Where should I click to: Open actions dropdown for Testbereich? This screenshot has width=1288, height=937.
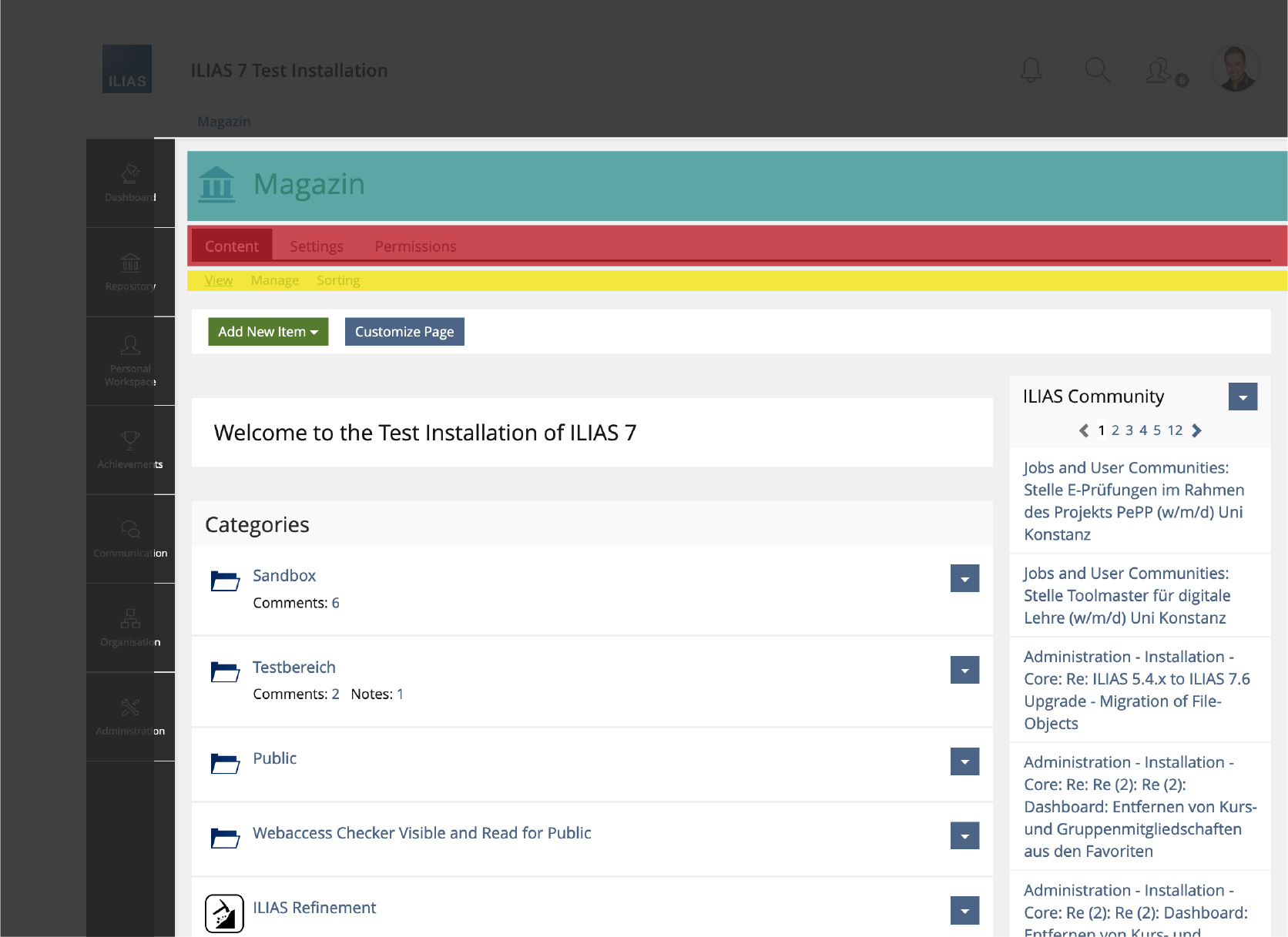(964, 670)
